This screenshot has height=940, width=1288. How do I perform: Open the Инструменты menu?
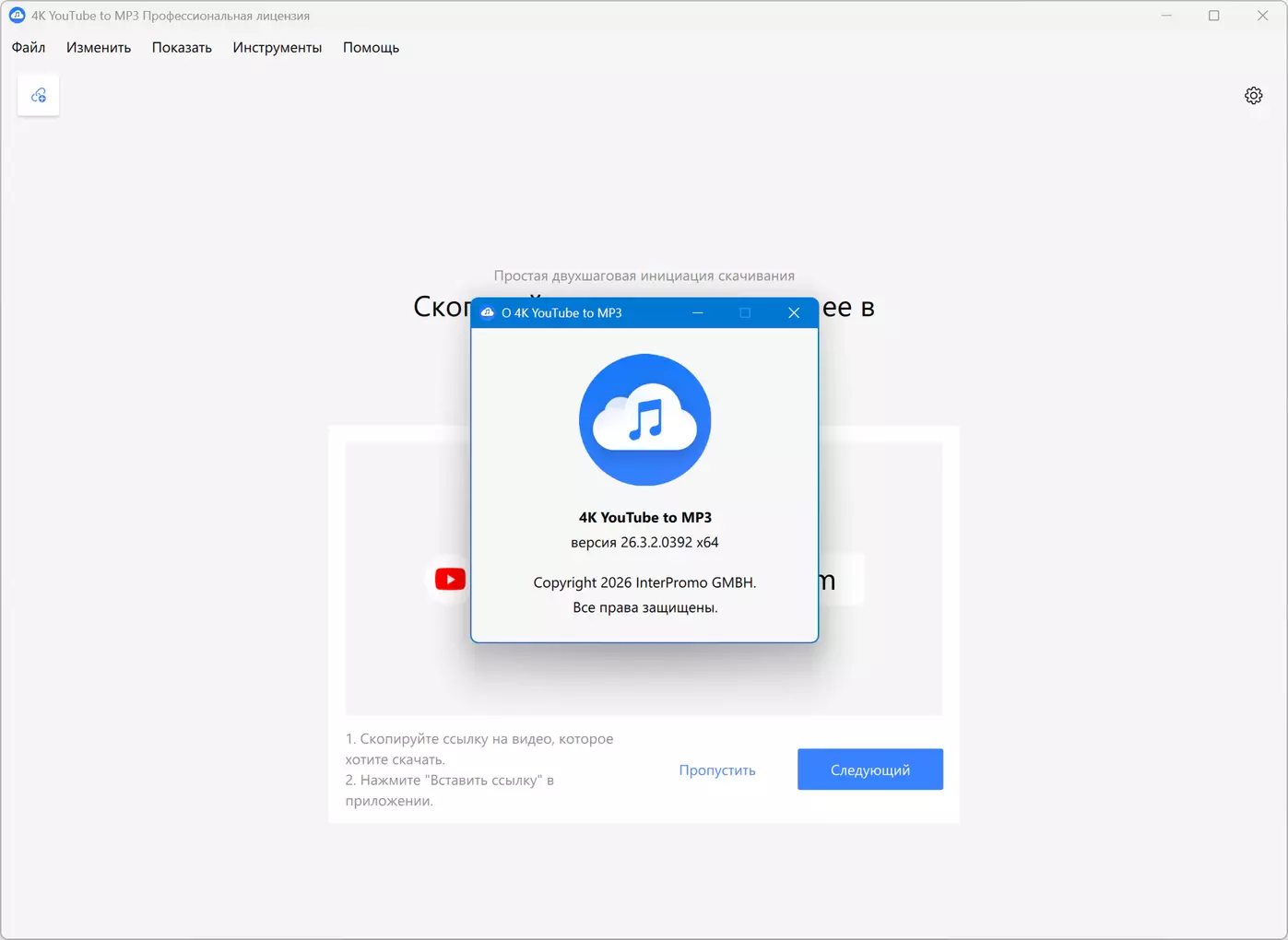tap(278, 47)
